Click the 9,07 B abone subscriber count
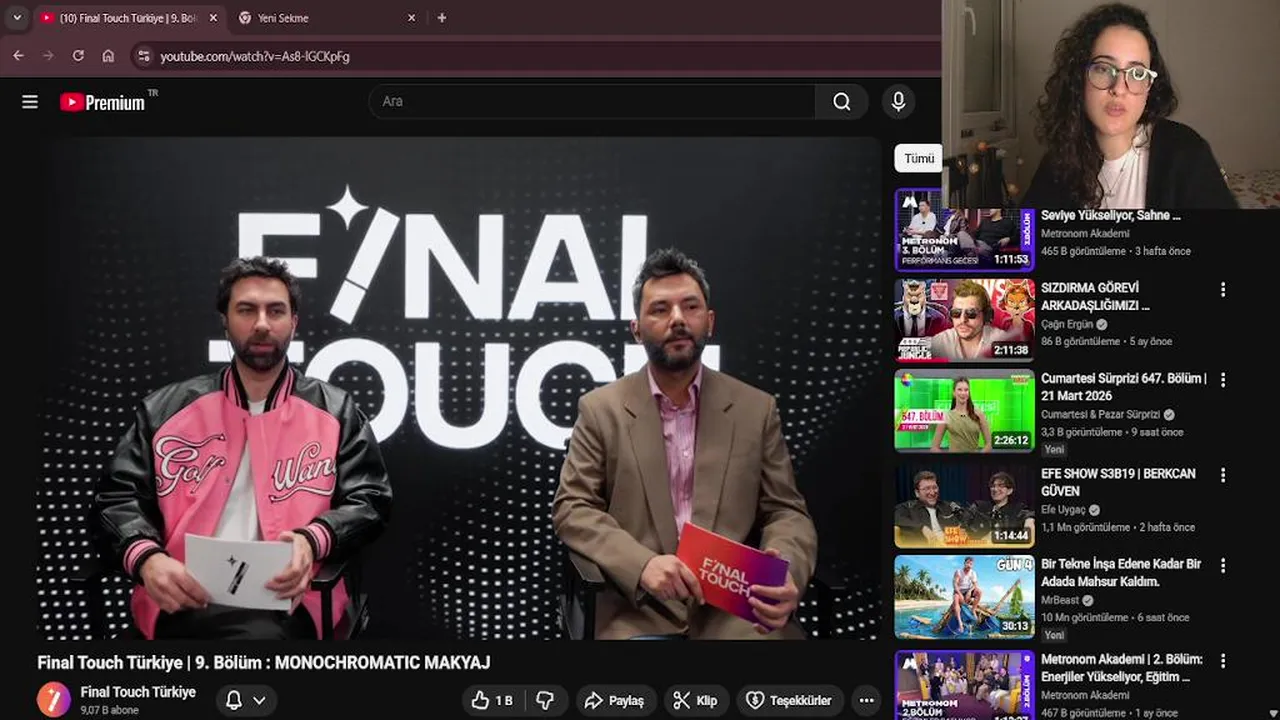 pos(110,710)
